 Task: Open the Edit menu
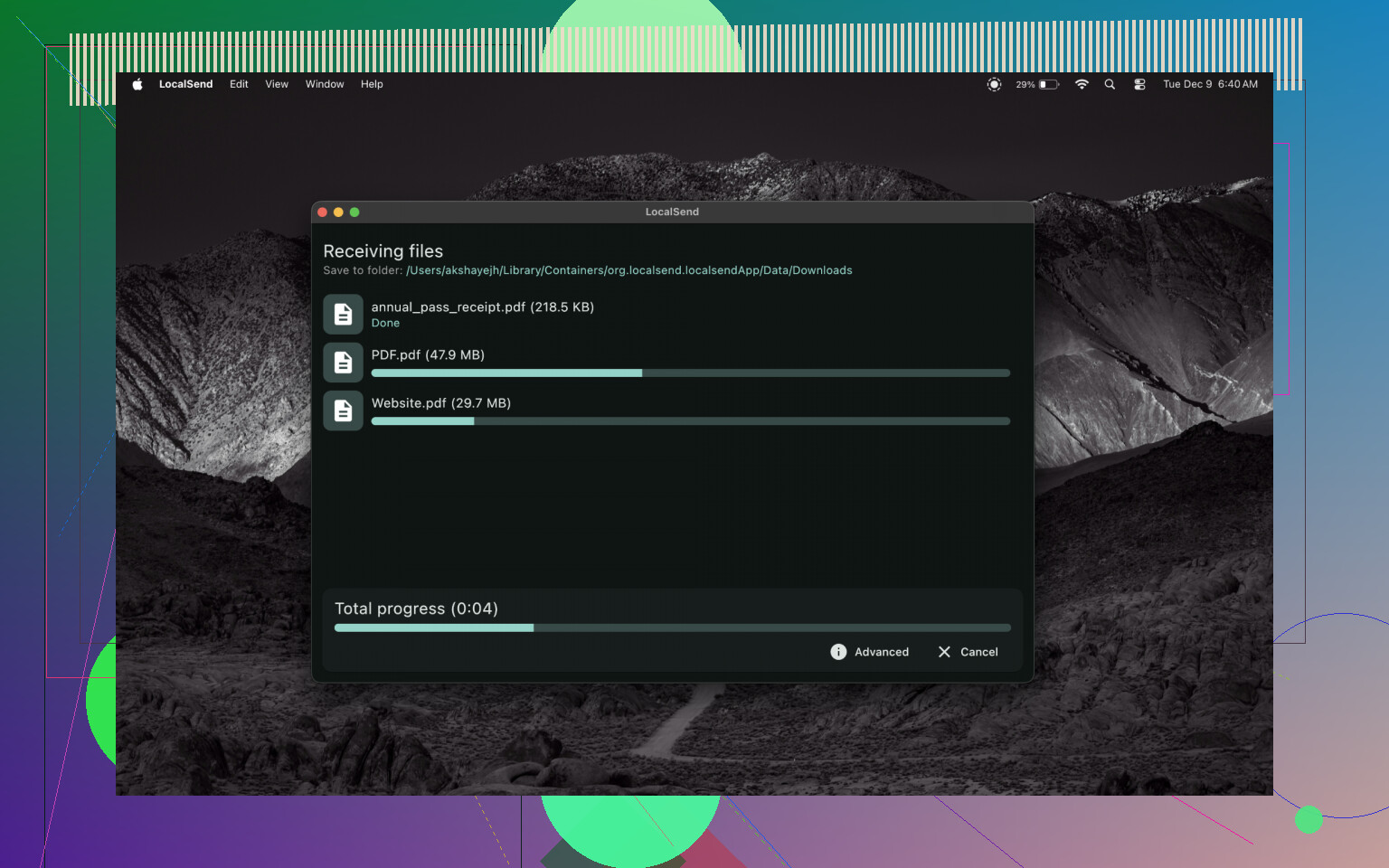pos(239,84)
